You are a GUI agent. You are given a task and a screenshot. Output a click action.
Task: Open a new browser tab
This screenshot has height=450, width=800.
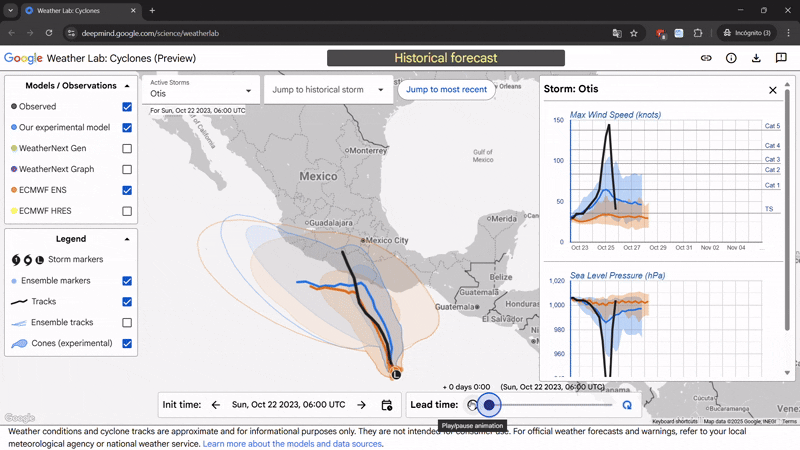pyautogui.click(x=152, y=10)
